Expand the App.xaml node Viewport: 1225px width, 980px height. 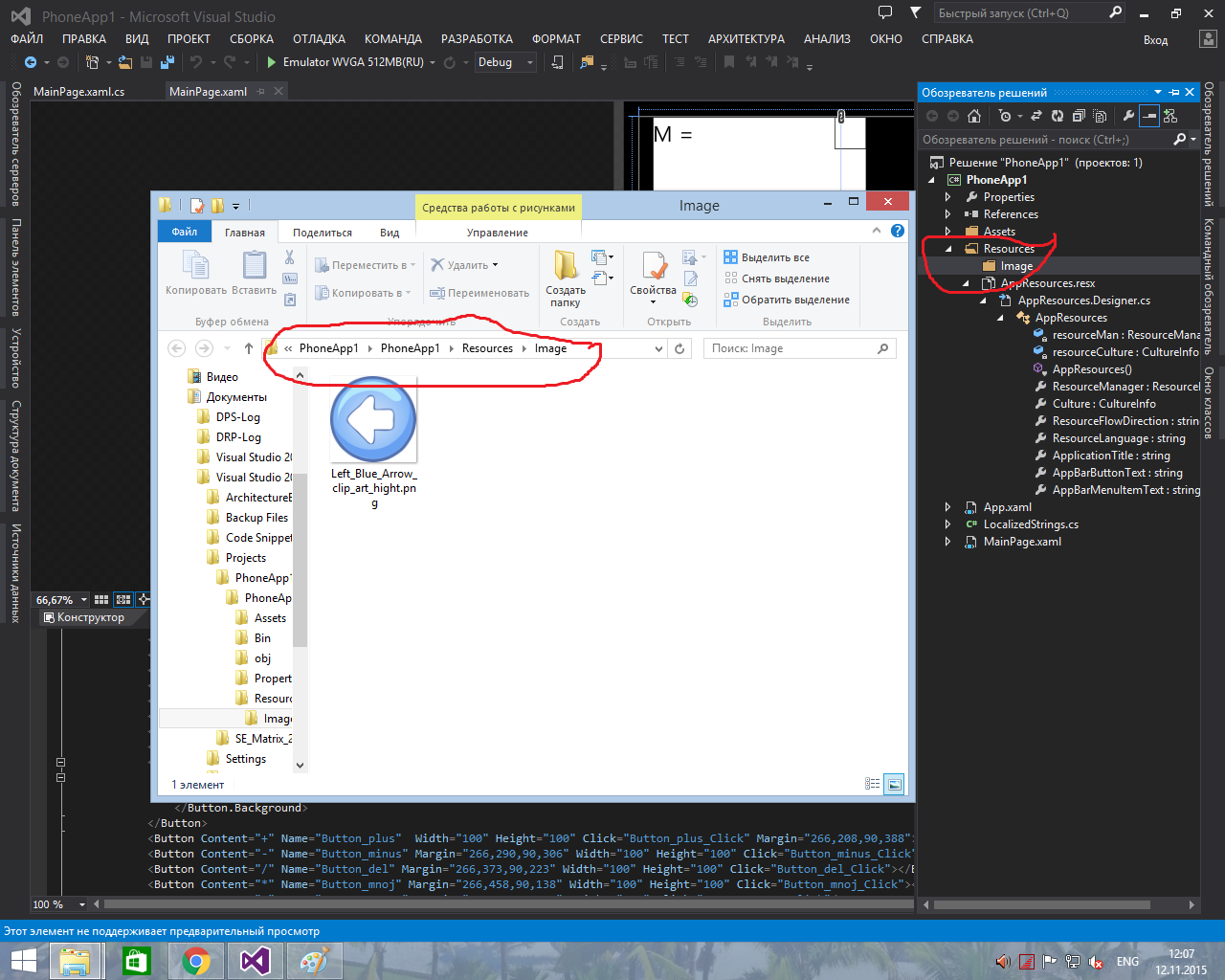pyautogui.click(x=947, y=507)
